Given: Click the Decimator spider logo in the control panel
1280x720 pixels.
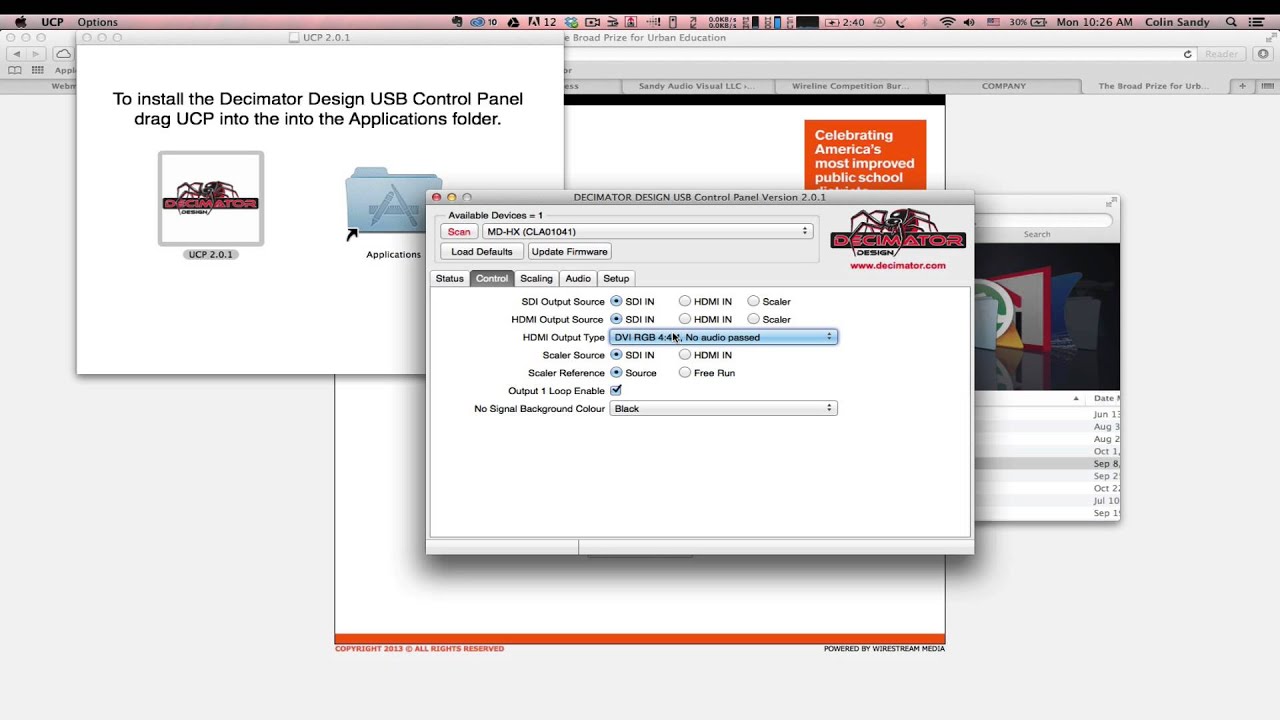Looking at the screenshot, I should (x=898, y=233).
